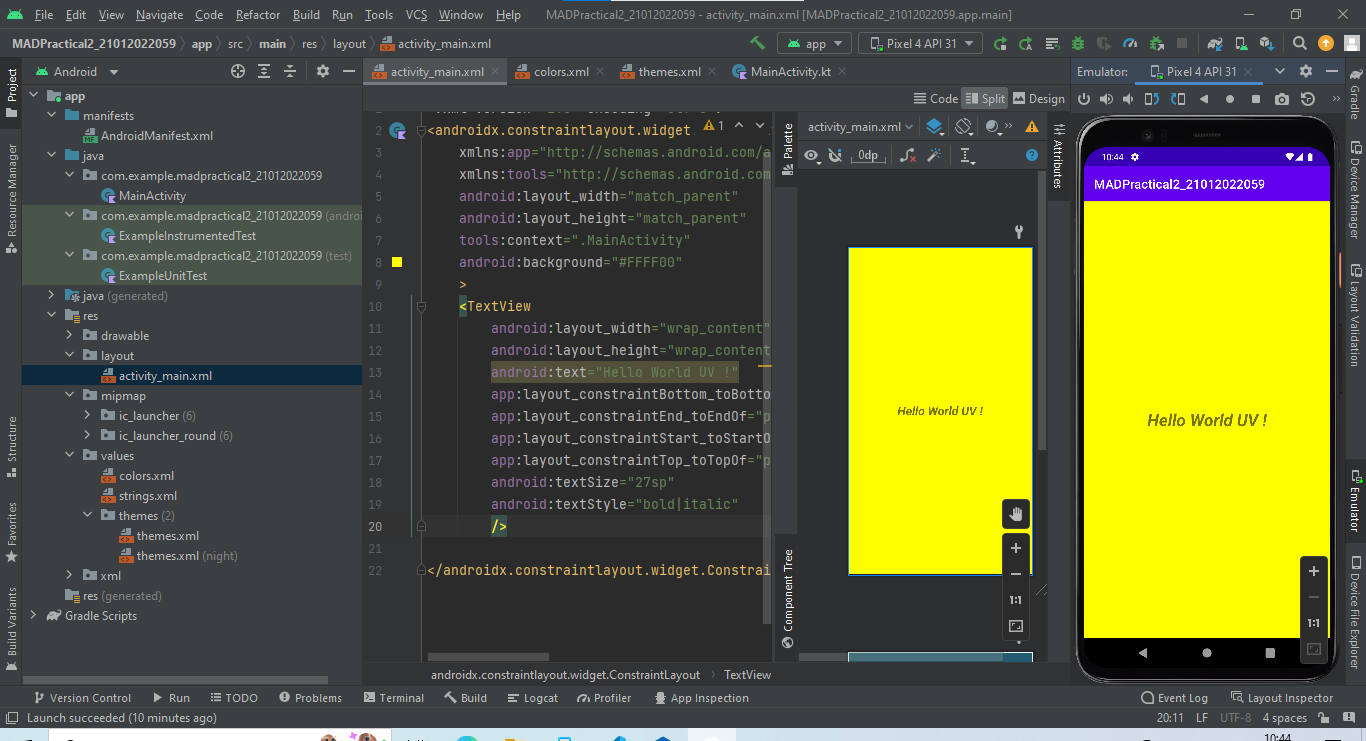Open the Layout Inspector
1366x741 pixels.
point(1291,697)
